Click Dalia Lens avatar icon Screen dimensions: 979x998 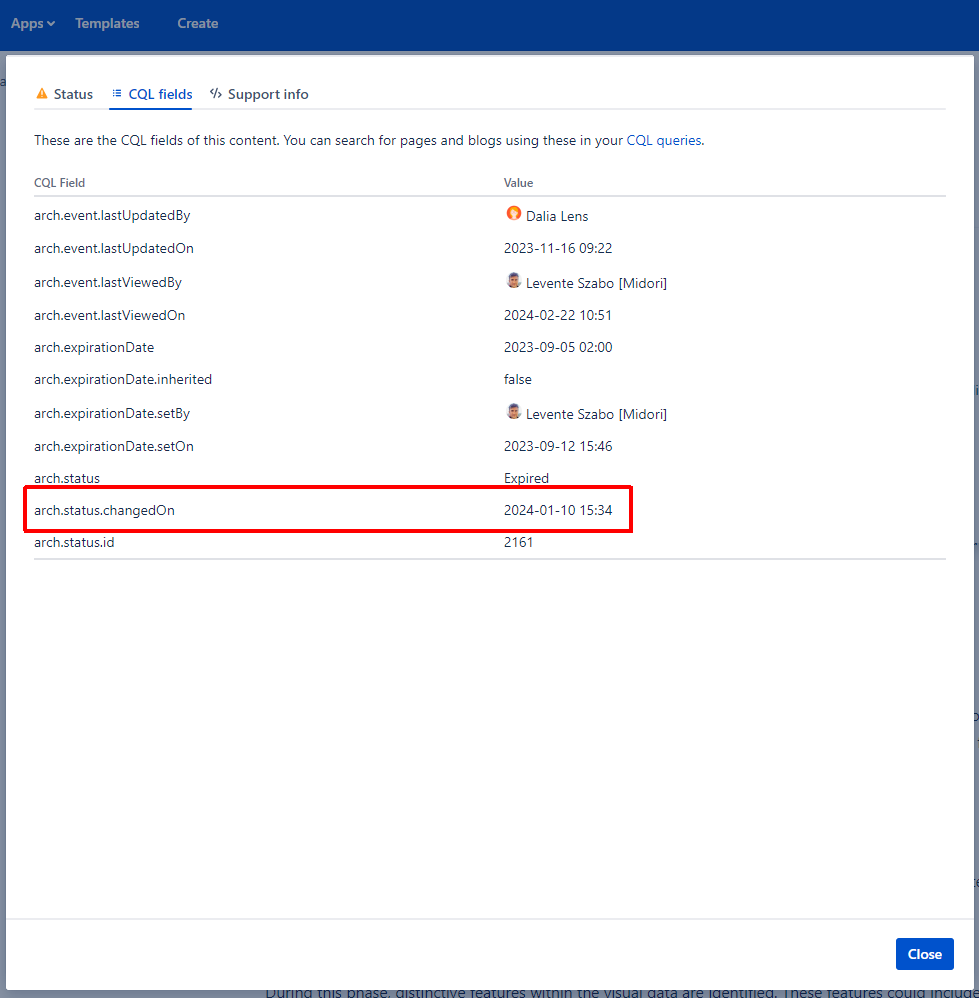click(x=513, y=213)
